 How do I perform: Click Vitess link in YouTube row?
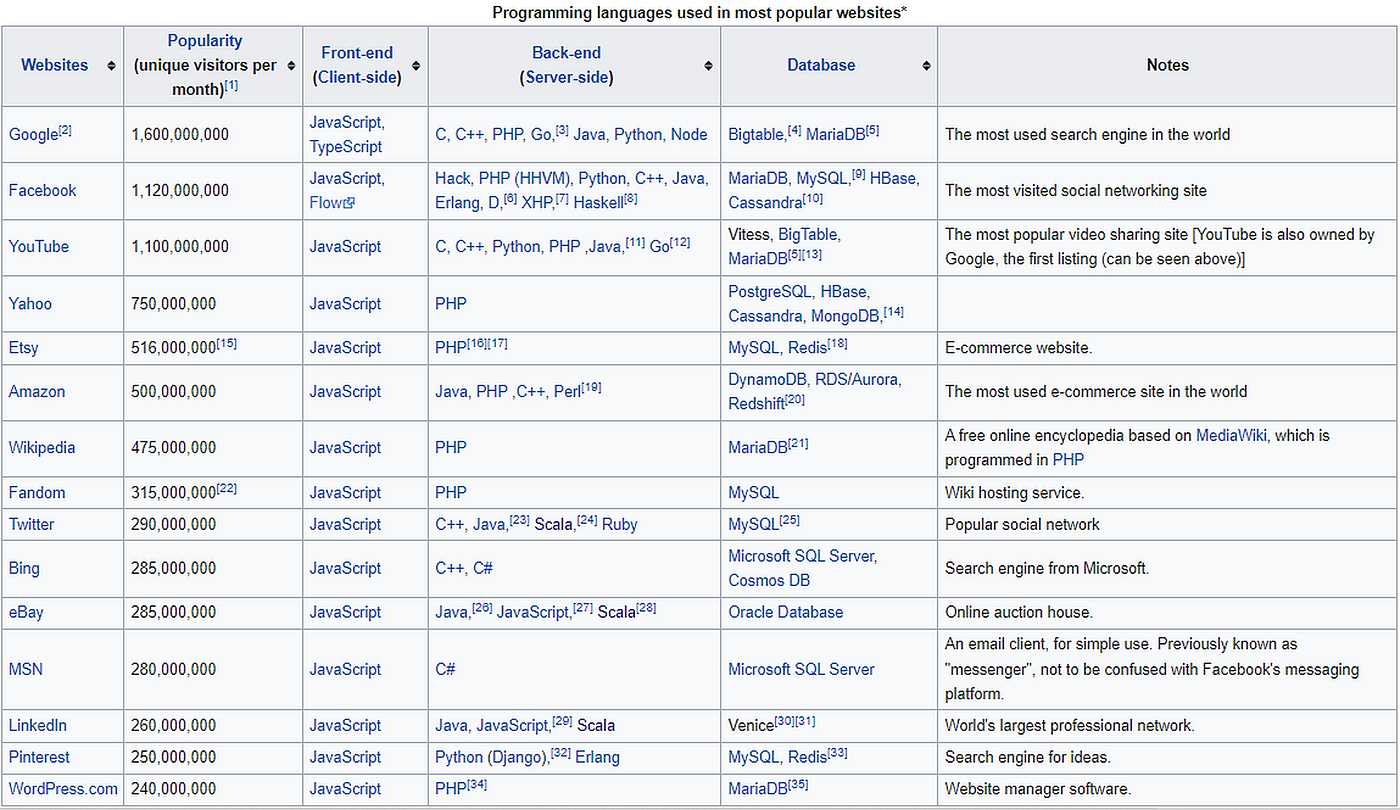749,235
